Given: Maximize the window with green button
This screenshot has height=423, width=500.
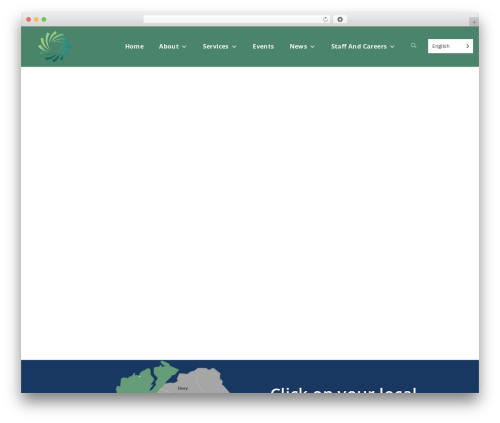Looking at the screenshot, I should click(x=44, y=19).
